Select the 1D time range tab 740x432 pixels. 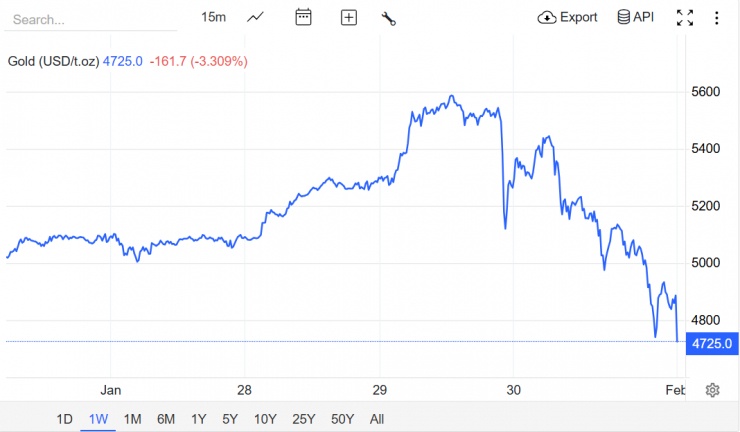(65, 419)
